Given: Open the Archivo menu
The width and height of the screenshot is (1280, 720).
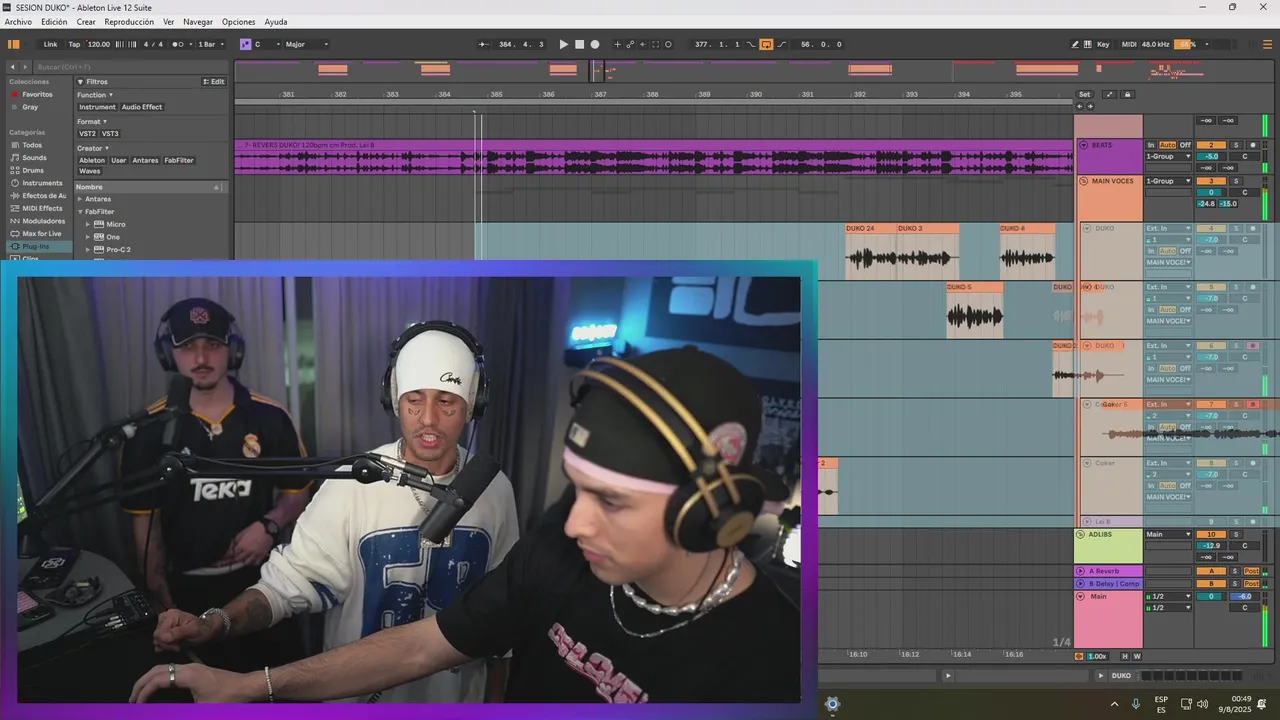Looking at the screenshot, I should tap(18, 21).
